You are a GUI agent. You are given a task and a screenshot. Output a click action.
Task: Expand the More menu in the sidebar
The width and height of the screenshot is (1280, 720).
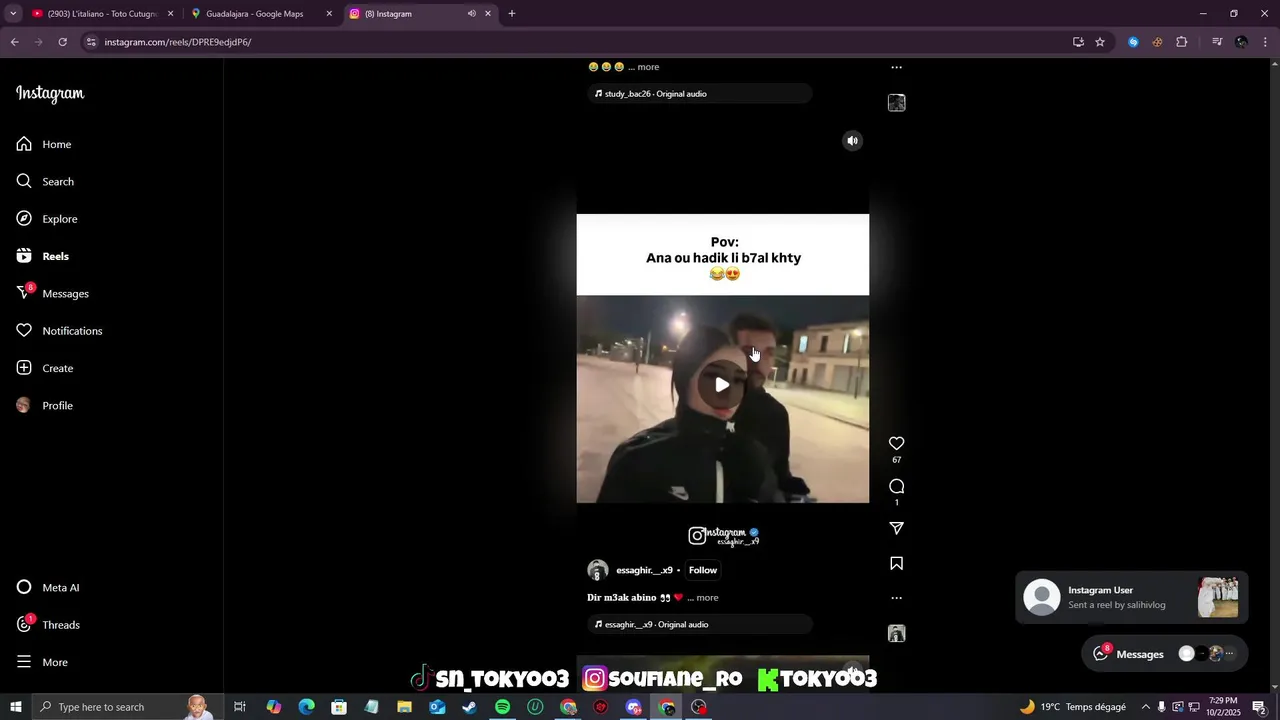pos(42,662)
